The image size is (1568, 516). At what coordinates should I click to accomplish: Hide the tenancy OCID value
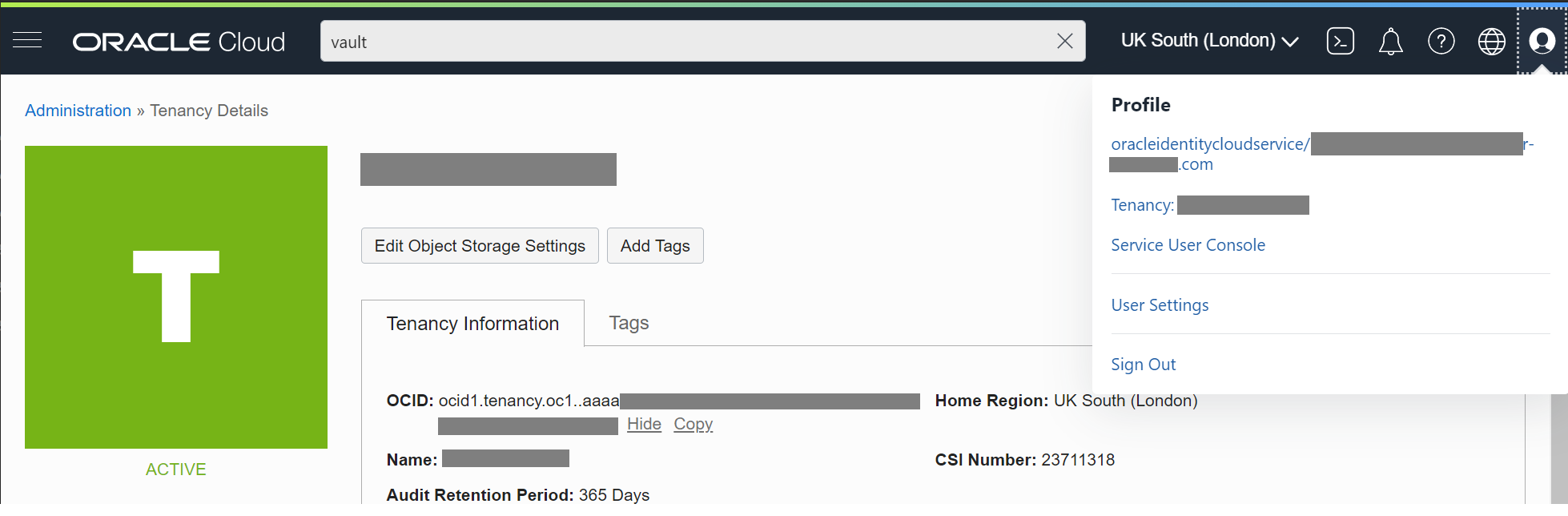pyautogui.click(x=644, y=424)
